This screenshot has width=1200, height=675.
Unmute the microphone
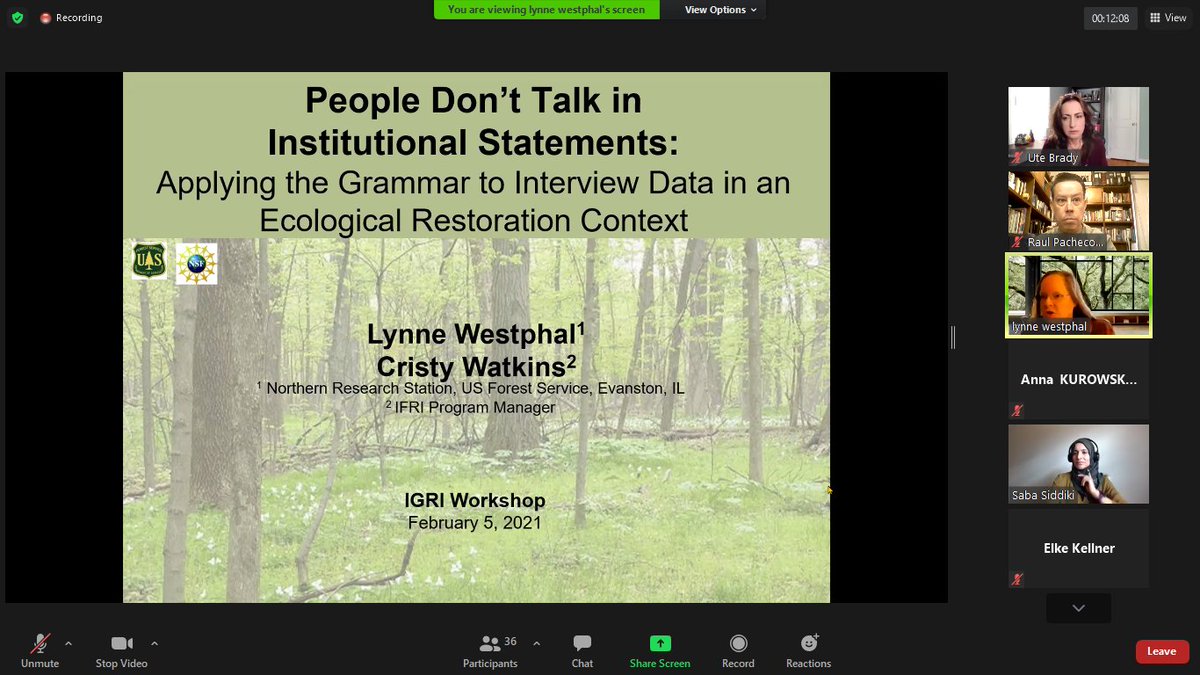(x=40, y=651)
